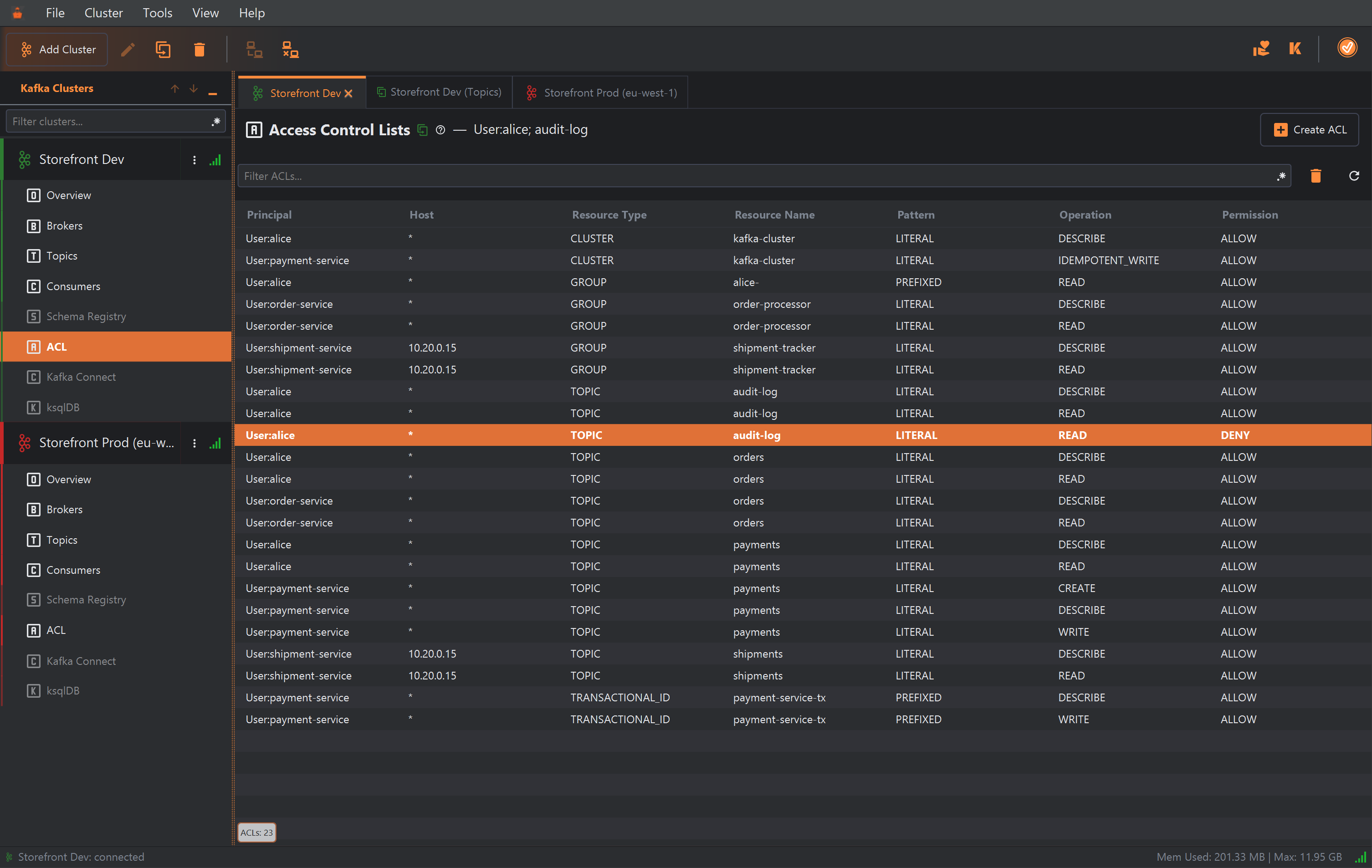Click the Add Cluster button
1372x868 pixels.
(x=57, y=50)
